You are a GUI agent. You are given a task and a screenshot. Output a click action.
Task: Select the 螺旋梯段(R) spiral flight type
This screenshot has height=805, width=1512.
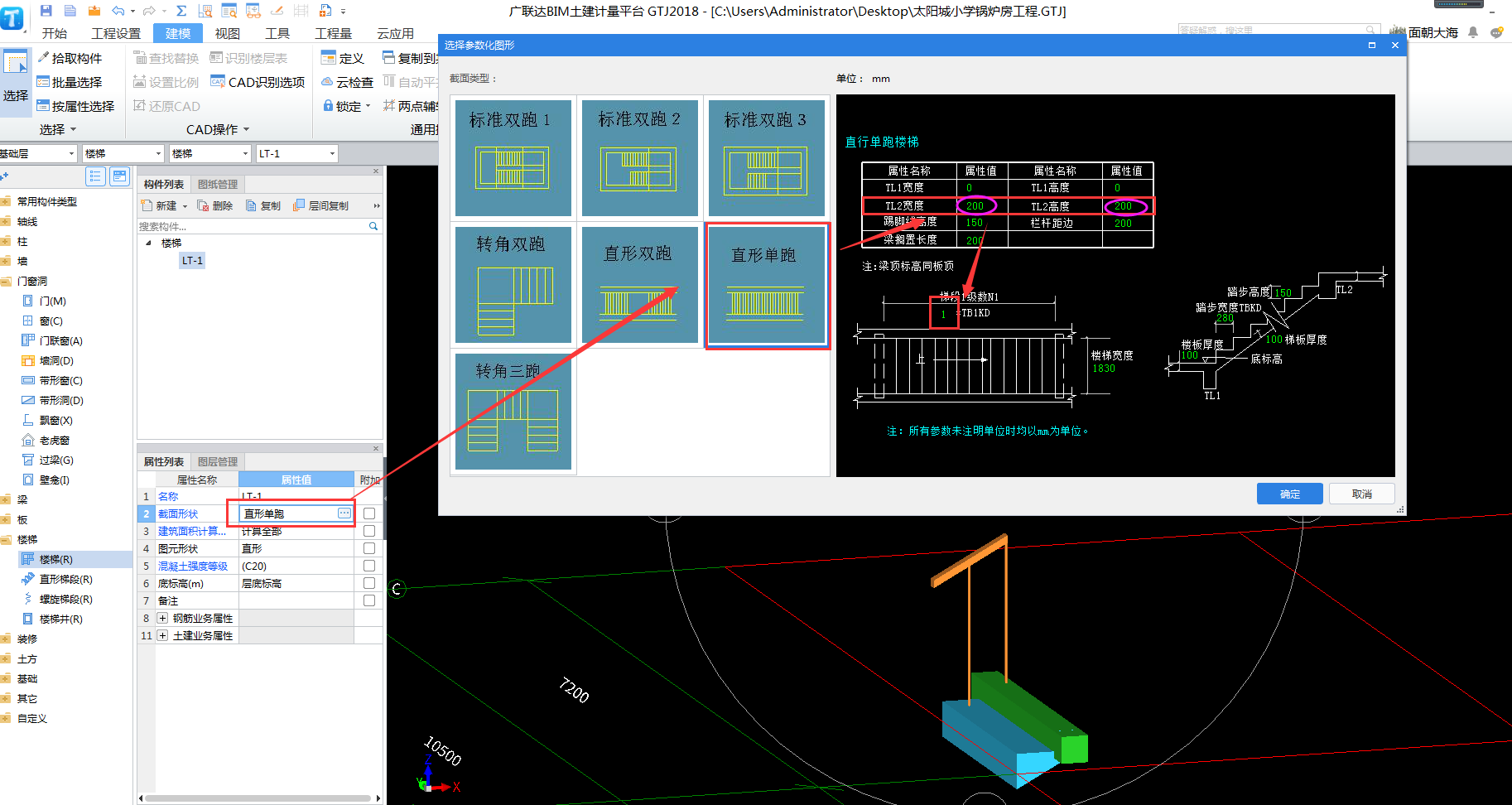(x=57, y=600)
